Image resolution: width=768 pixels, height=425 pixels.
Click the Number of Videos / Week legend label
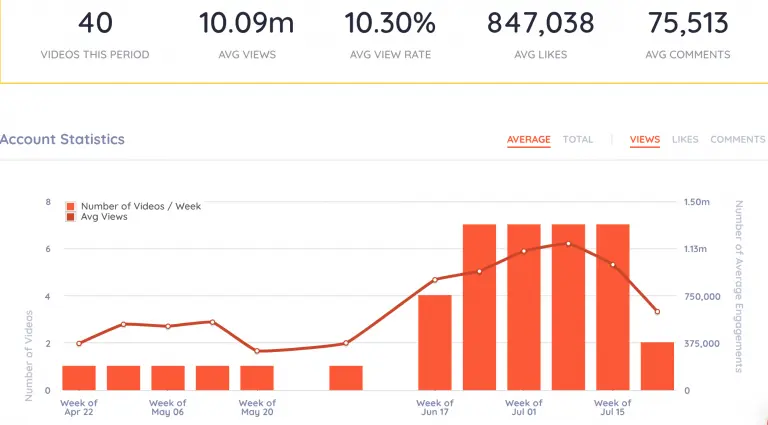point(141,206)
